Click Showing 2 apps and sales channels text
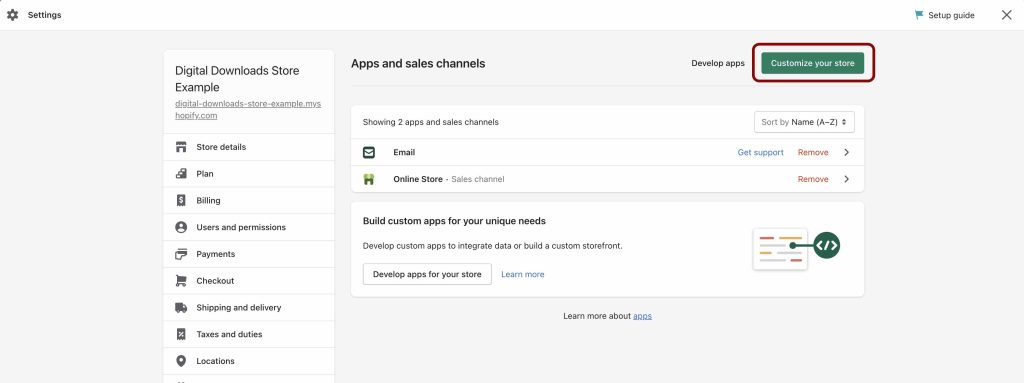Screen dimensions: 1024x383 430,122
